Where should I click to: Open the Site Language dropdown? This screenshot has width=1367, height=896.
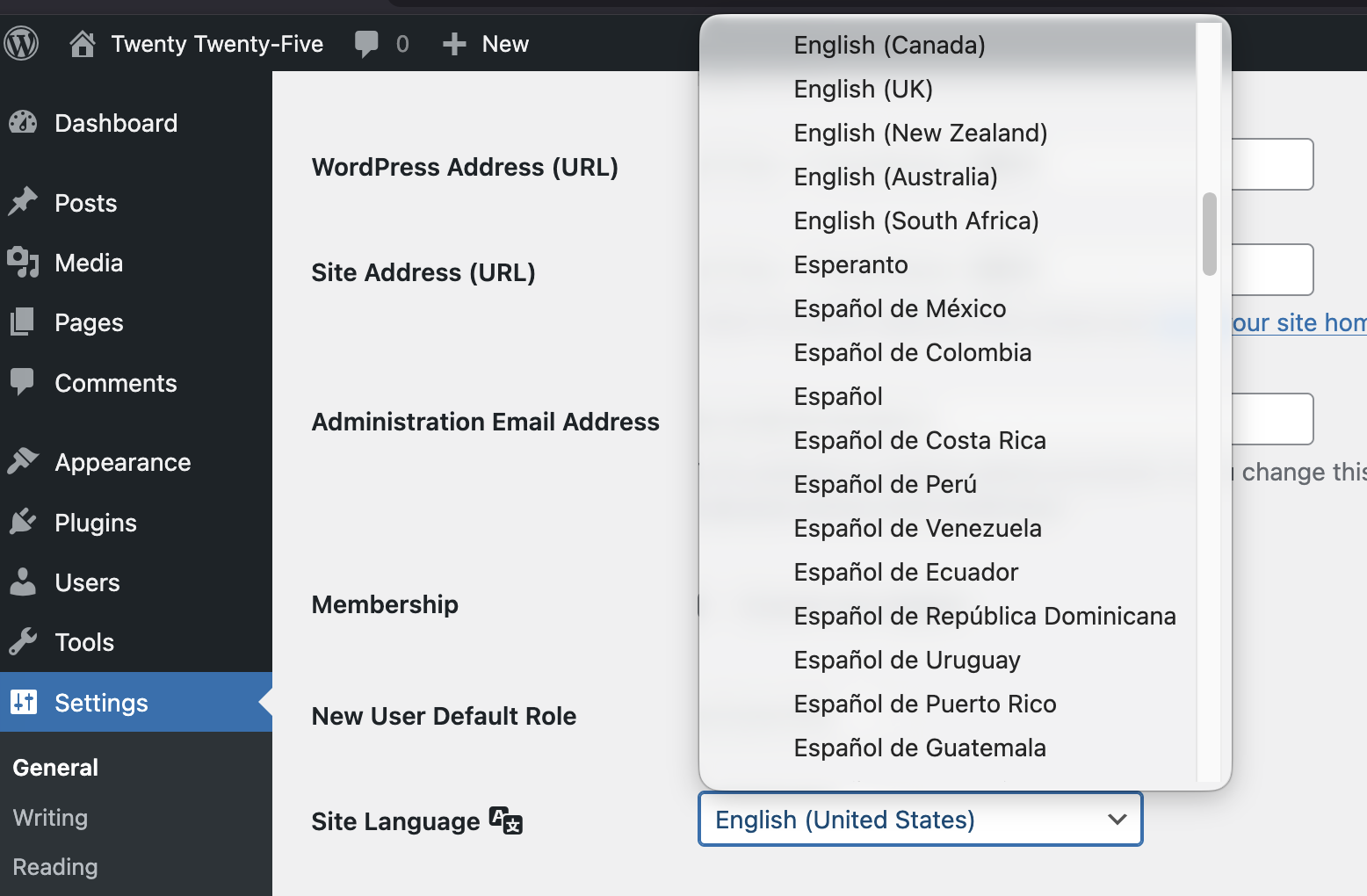point(919,820)
